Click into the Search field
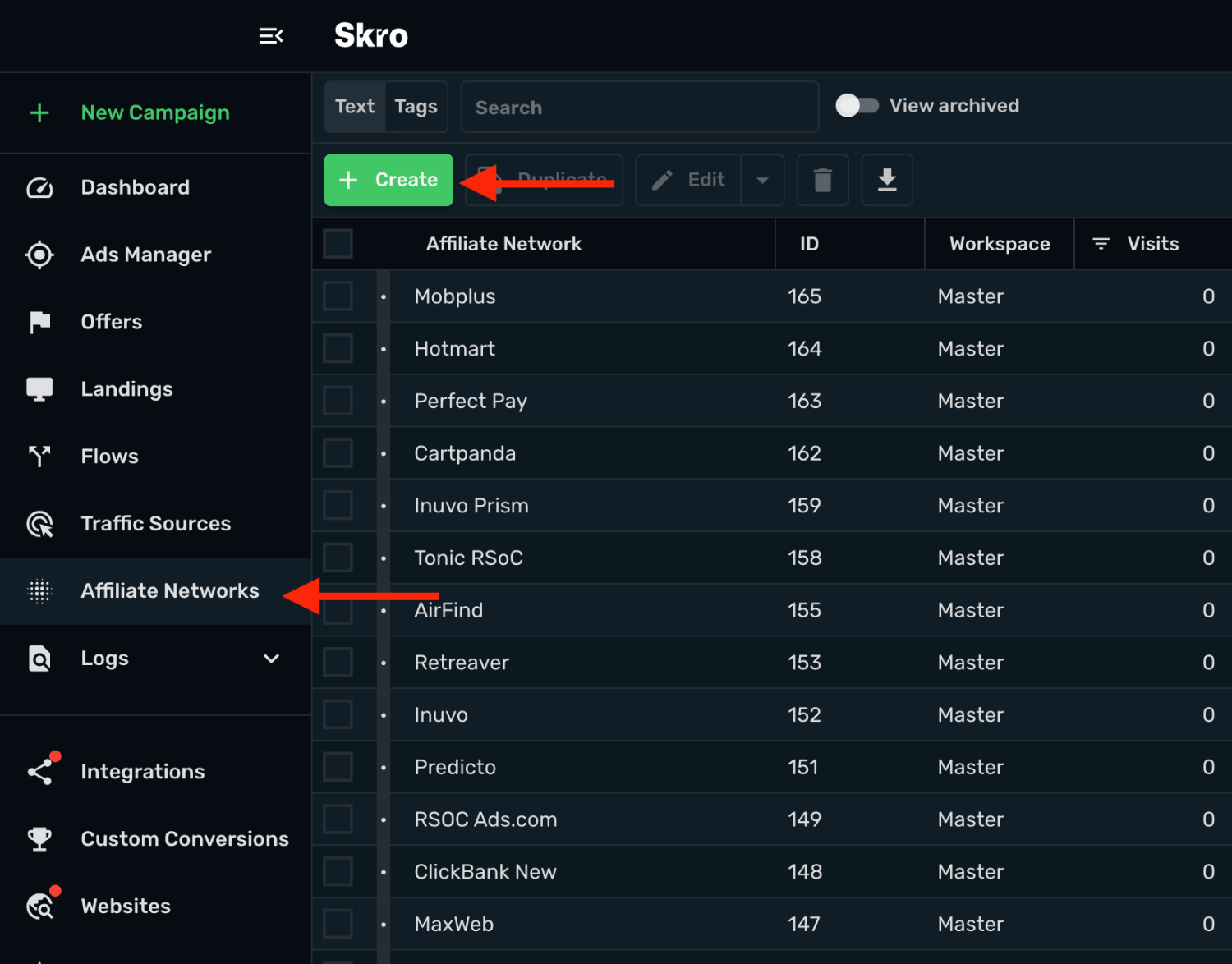1232x964 pixels. pyautogui.click(x=640, y=107)
